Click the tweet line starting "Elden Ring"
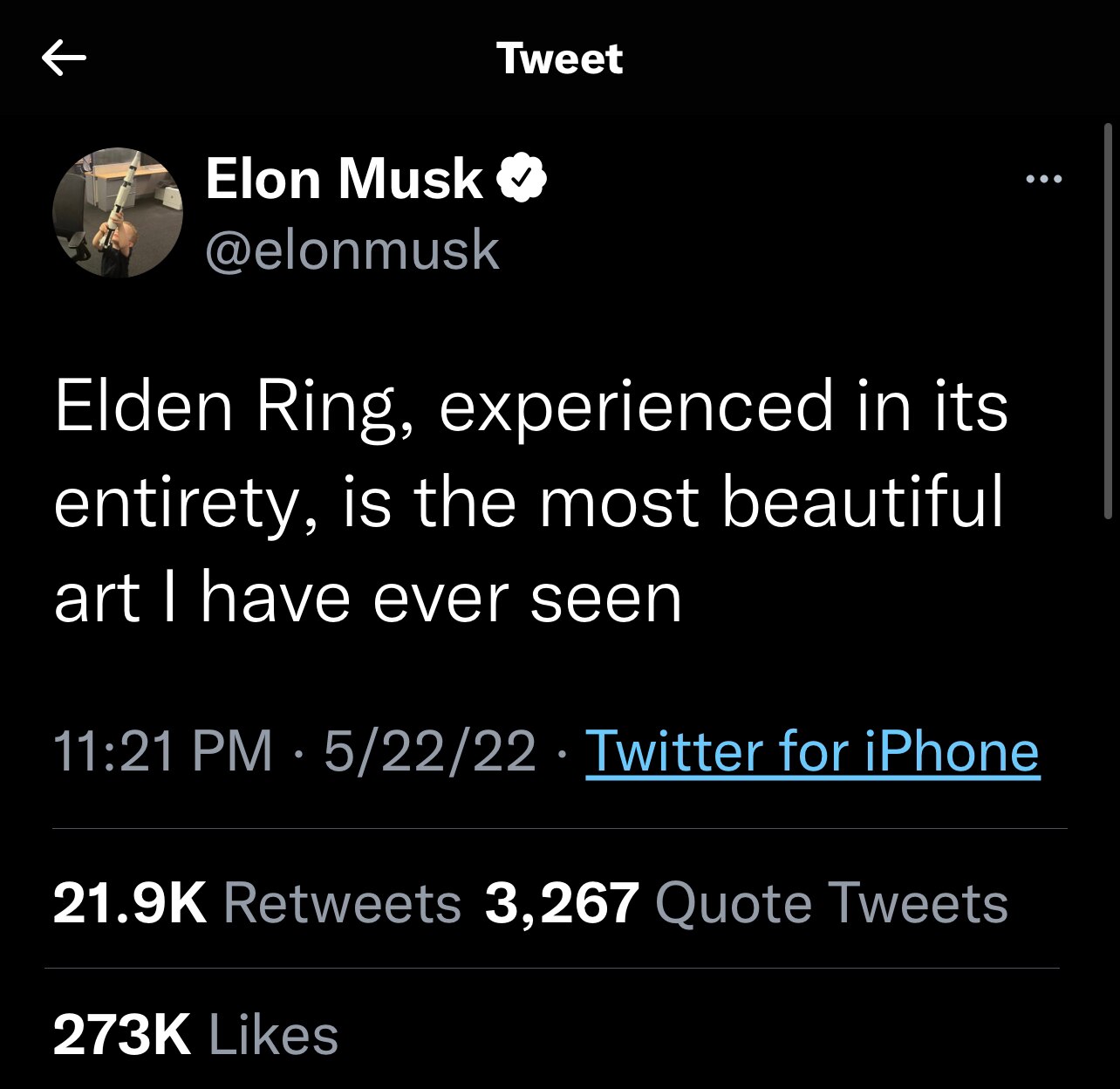1120x1089 pixels. point(530,408)
